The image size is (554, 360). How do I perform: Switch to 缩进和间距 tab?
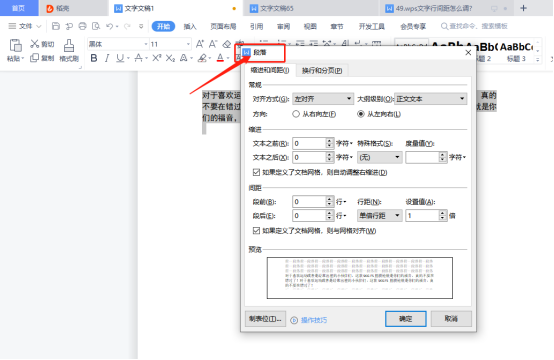tap(270, 70)
